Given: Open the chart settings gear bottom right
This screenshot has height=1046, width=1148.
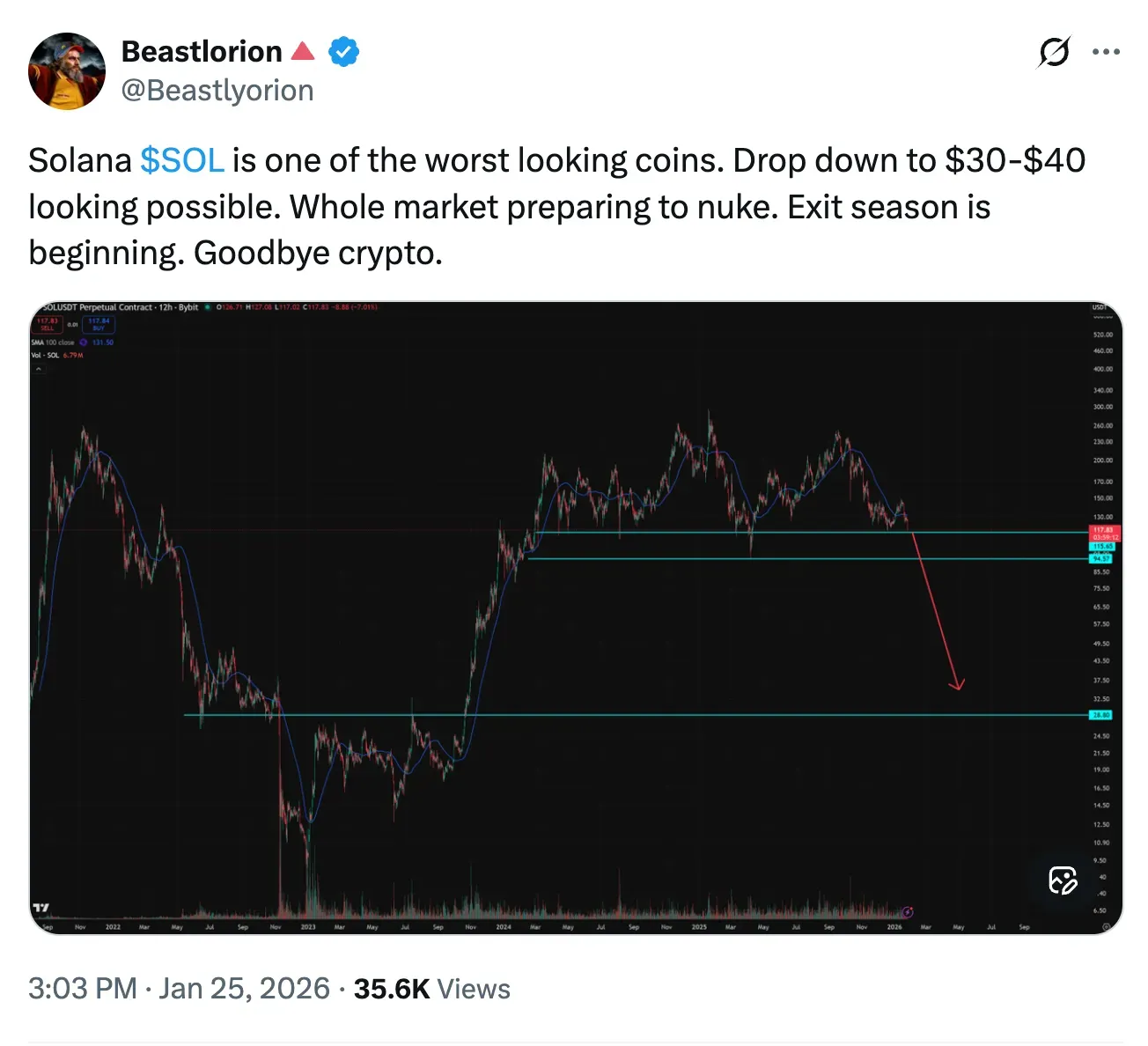Looking at the screenshot, I should tap(1107, 927).
